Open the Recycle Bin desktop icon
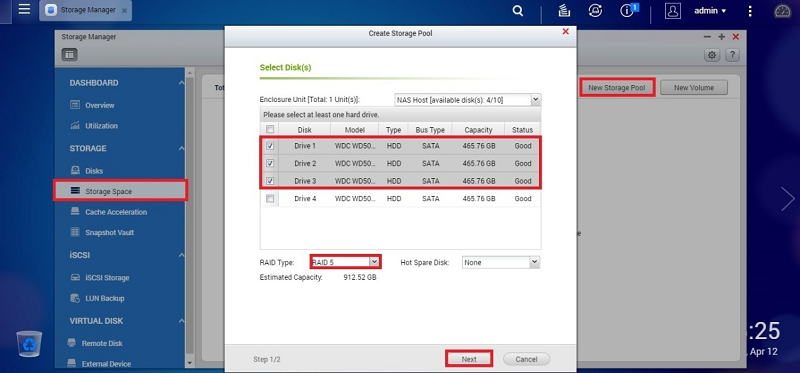This screenshot has width=800, height=373. coord(29,343)
